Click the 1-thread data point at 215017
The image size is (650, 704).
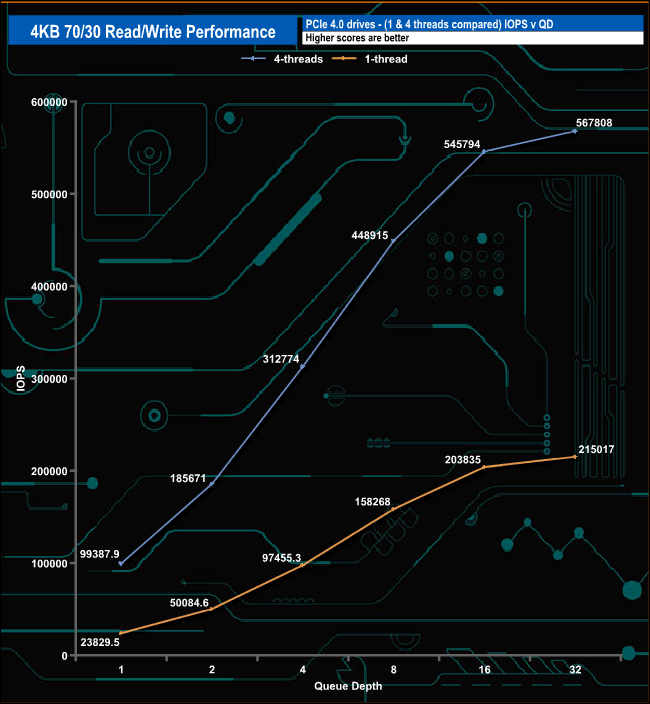pyautogui.click(x=575, y=457)
